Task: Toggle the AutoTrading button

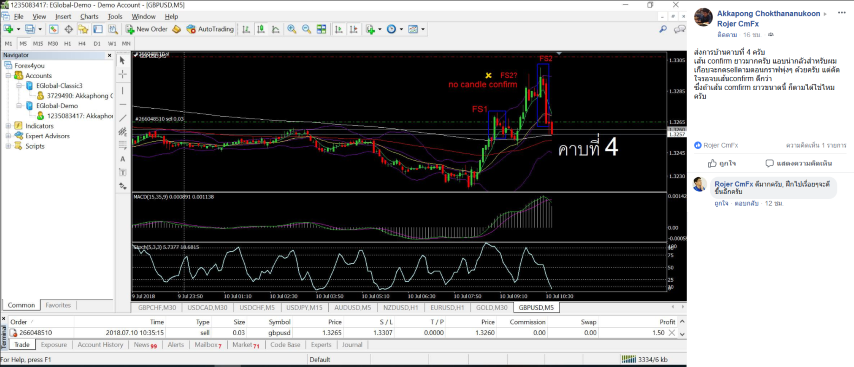Action: click(210, 29)
